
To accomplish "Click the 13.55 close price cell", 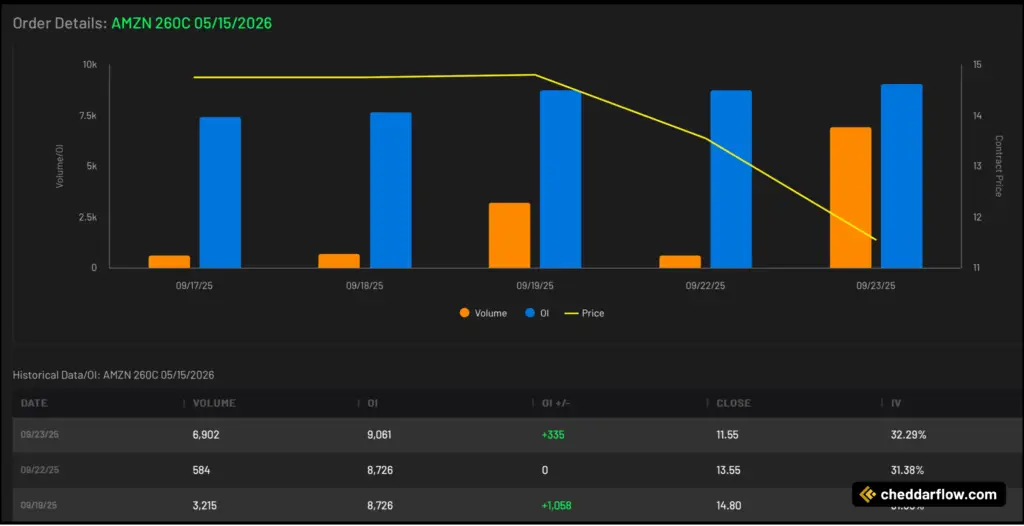I will click(x=728, y=470).
